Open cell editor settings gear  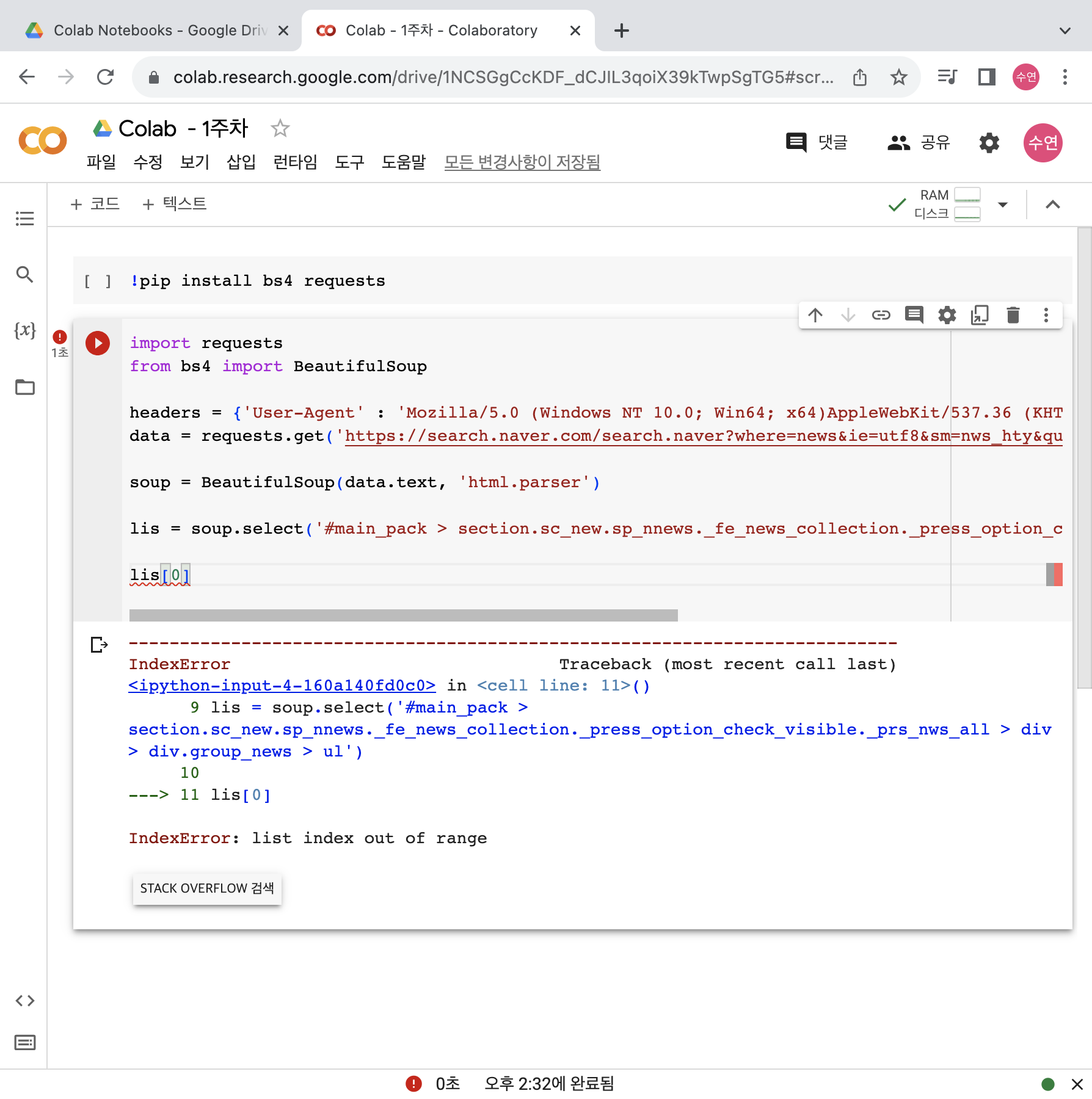[x=947, y=315]
